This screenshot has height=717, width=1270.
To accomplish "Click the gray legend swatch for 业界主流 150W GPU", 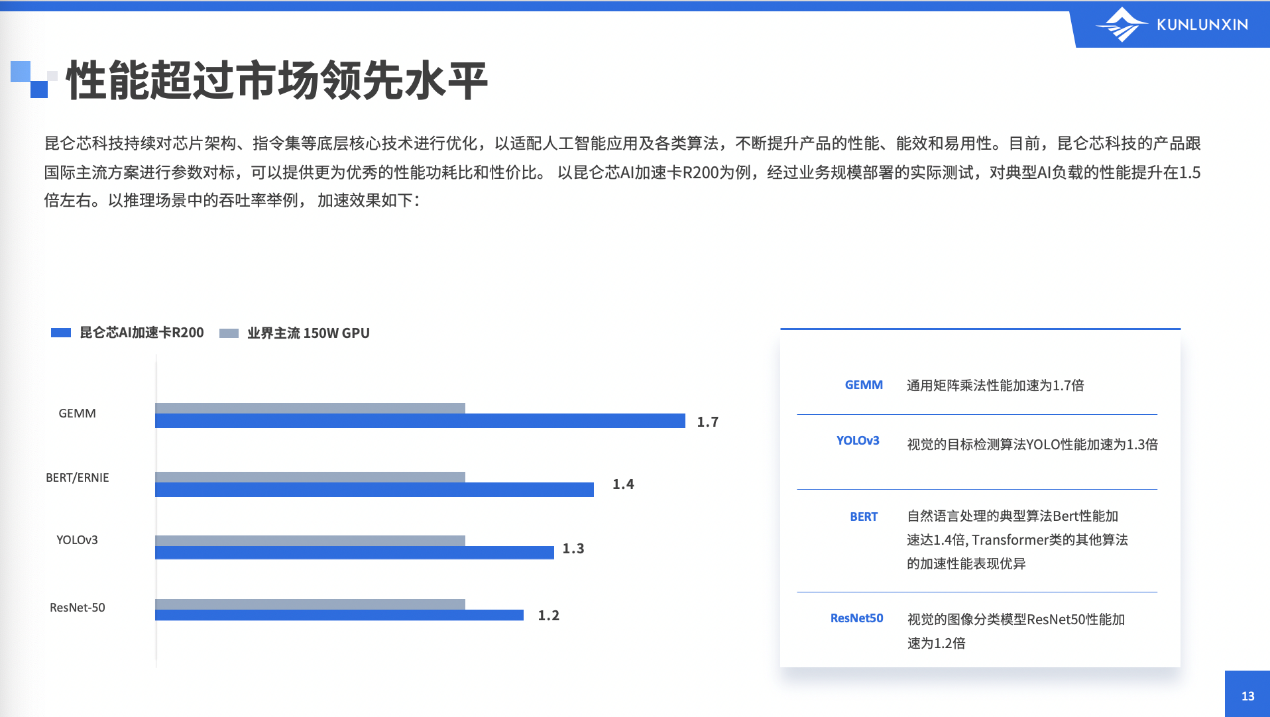I will coord(229,333).
